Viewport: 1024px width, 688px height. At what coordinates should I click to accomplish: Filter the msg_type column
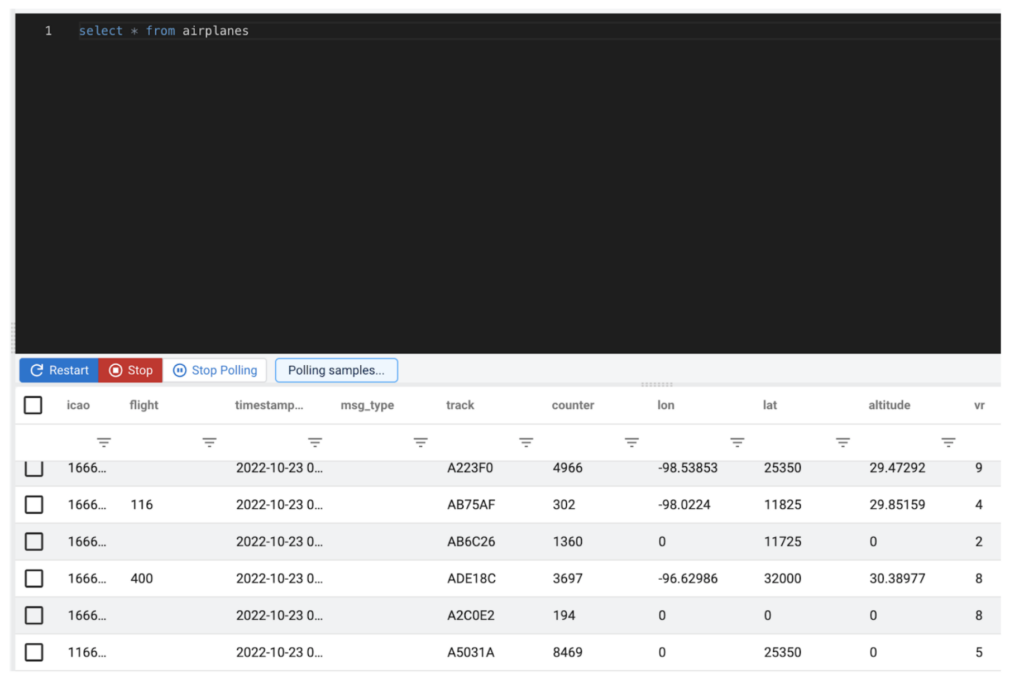(x=420, y=441)
